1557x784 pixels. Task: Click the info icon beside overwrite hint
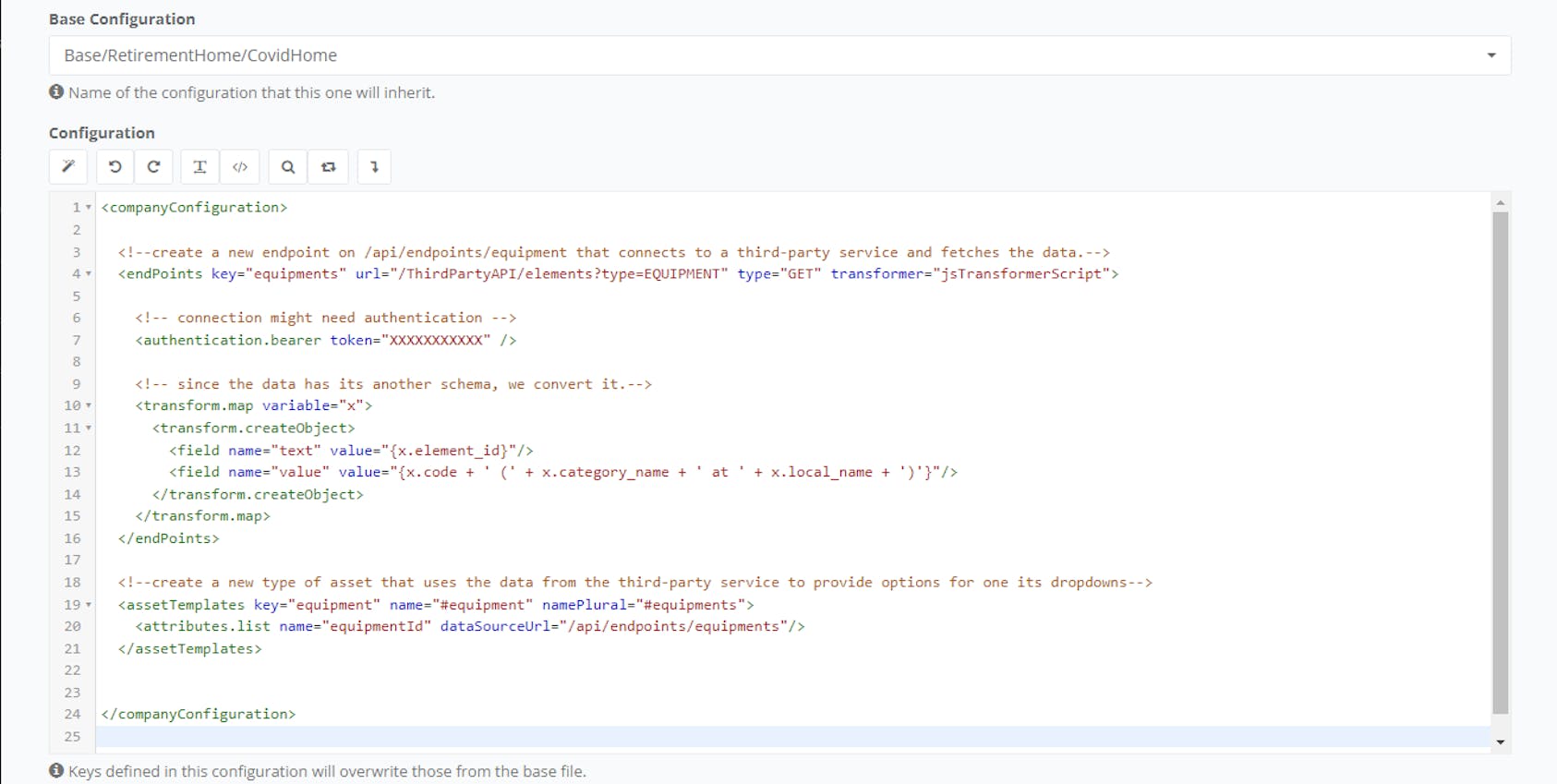click(x=56, y=770)
